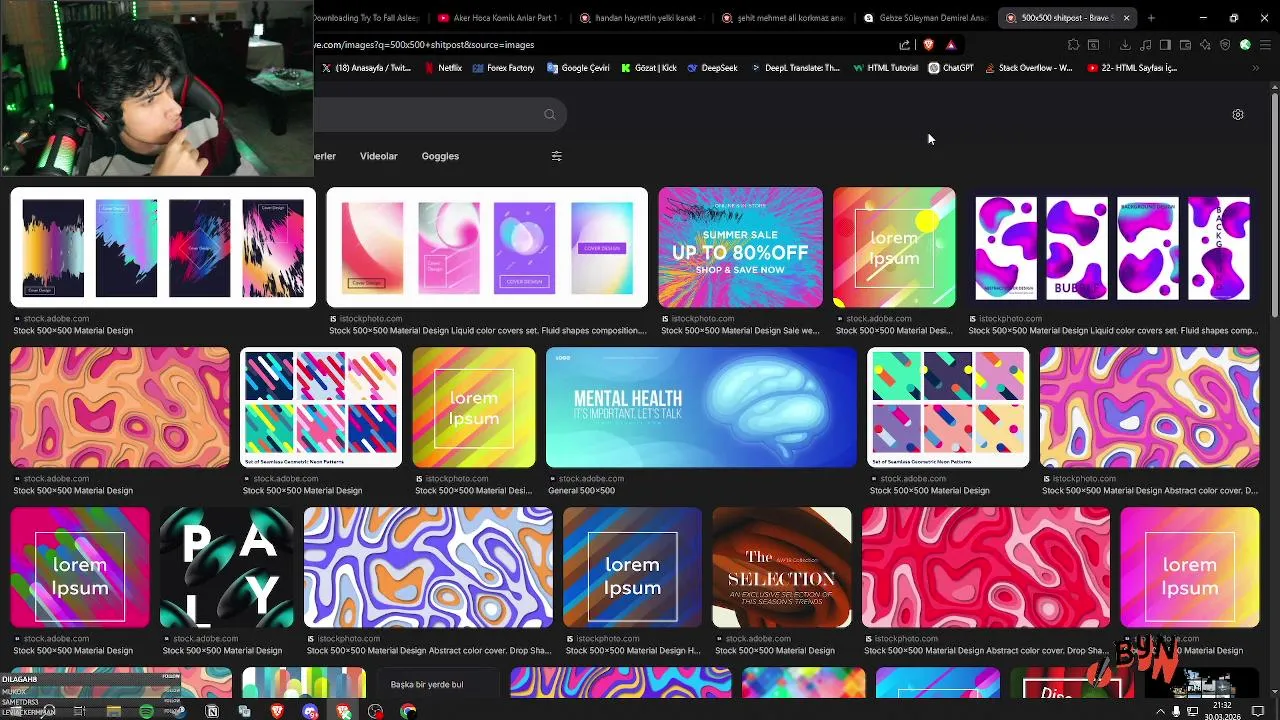Image resolution: width=1280 pixels, height=720 pixels.
Task: Open Google Chrome from the taskbar
Action: click(x=408, y=711)
